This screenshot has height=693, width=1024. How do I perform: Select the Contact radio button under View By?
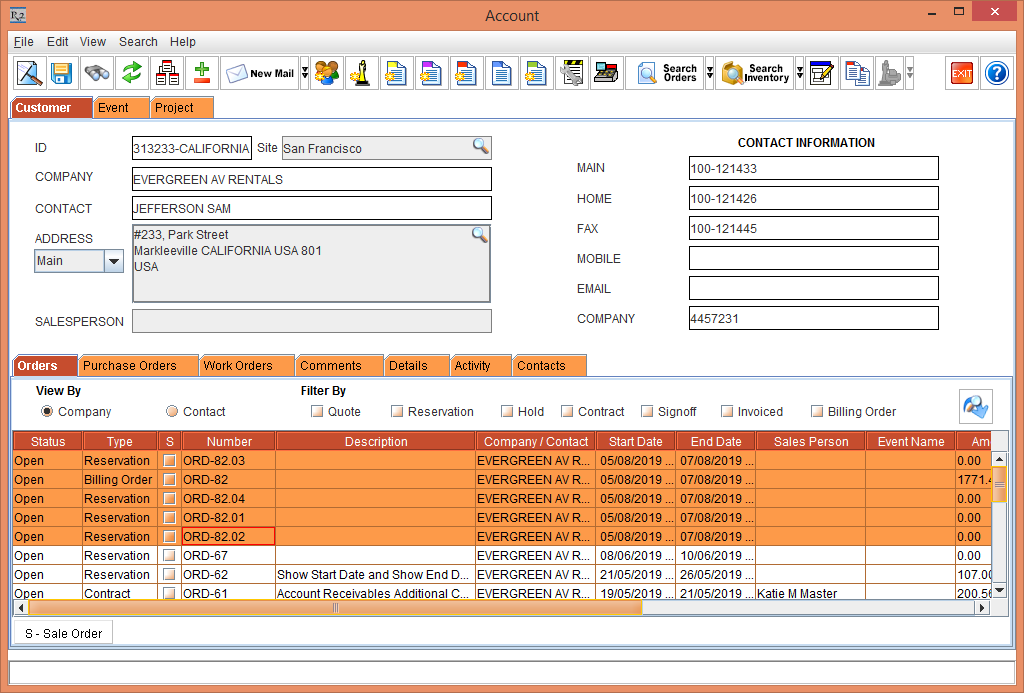[172, 412]
